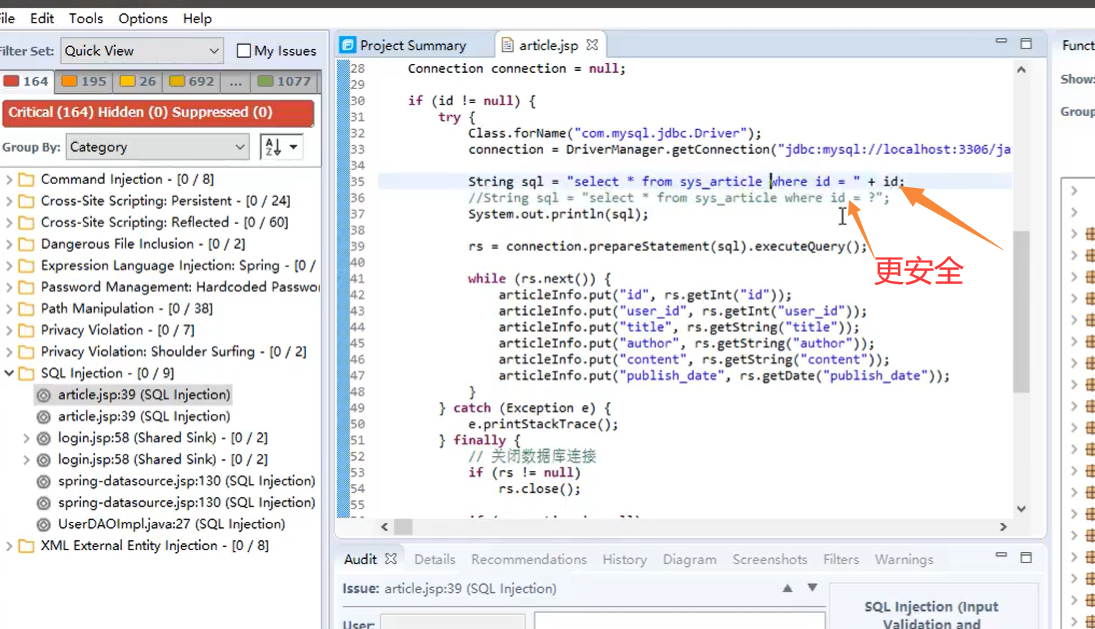Maximize the Audit bottom panel

coord(1026,557)
